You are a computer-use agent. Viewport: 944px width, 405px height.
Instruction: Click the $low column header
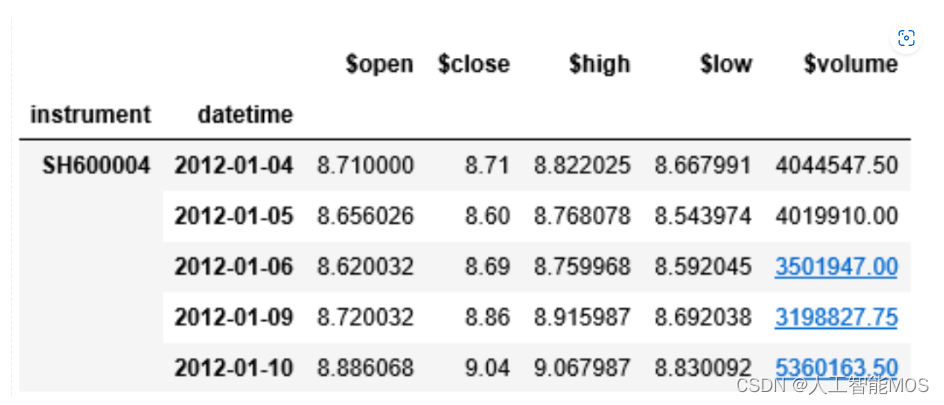click(725, 64)
